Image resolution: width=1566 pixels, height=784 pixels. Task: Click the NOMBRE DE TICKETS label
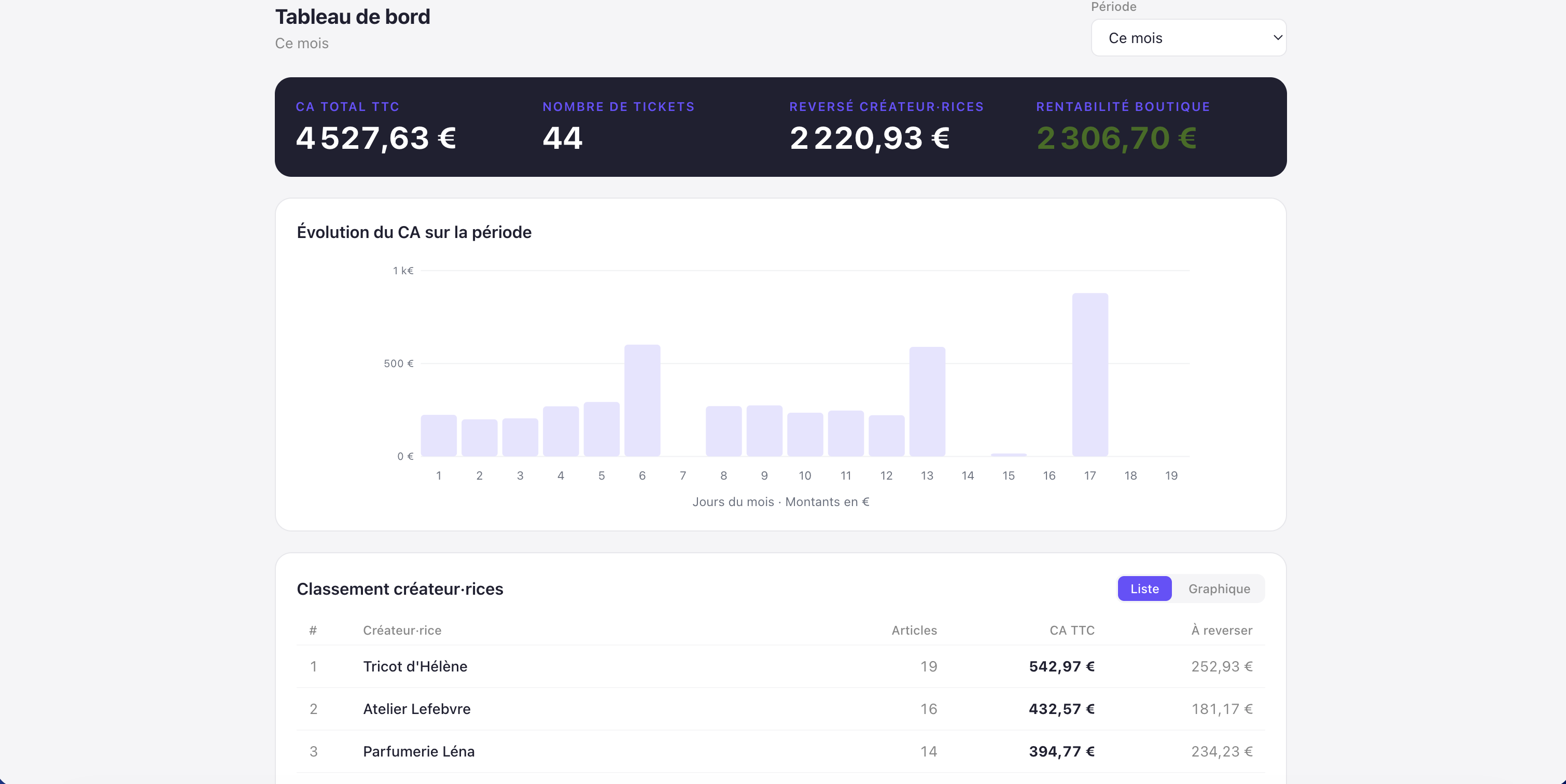pos(618,106)
